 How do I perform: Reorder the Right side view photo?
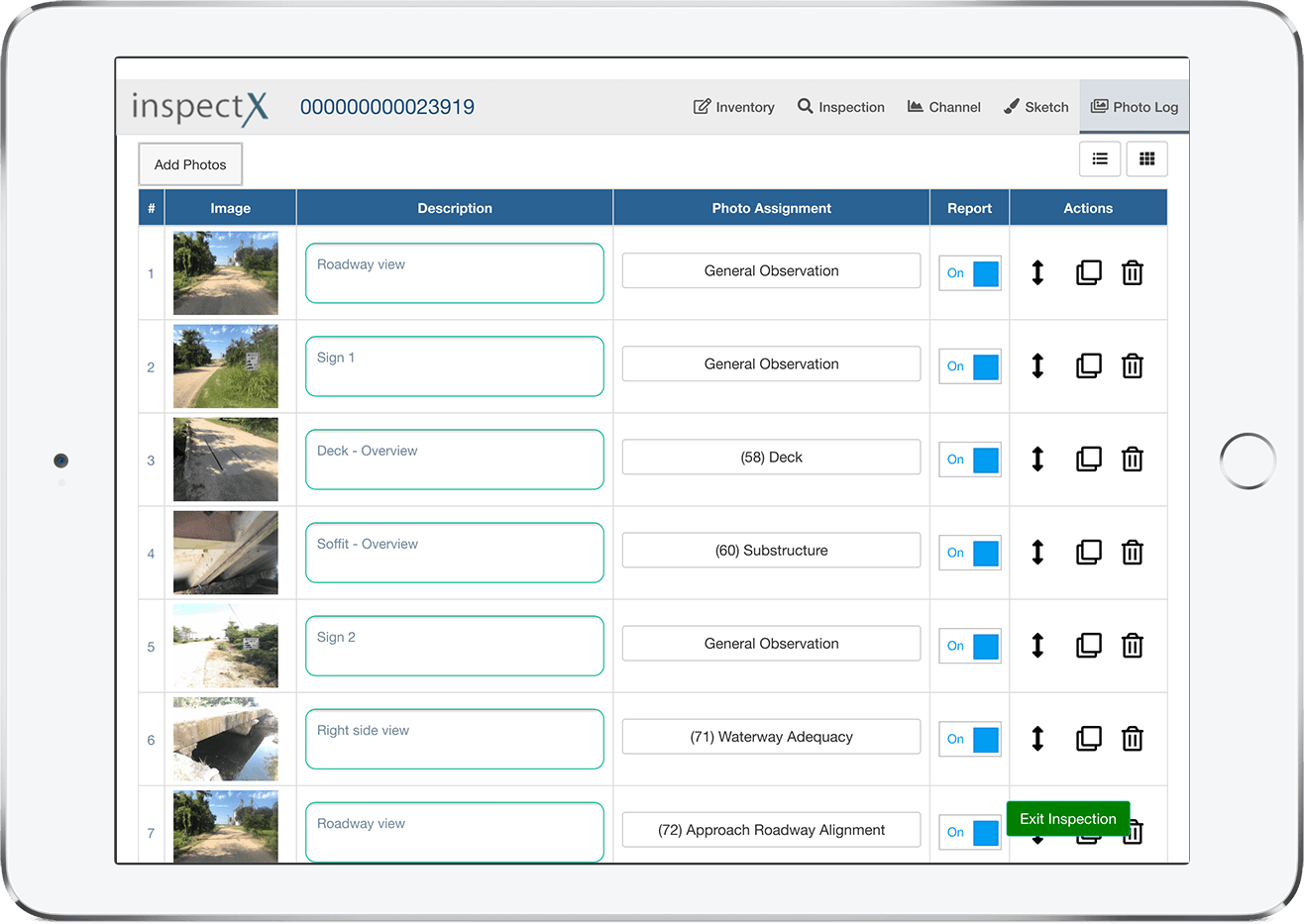1037,739
